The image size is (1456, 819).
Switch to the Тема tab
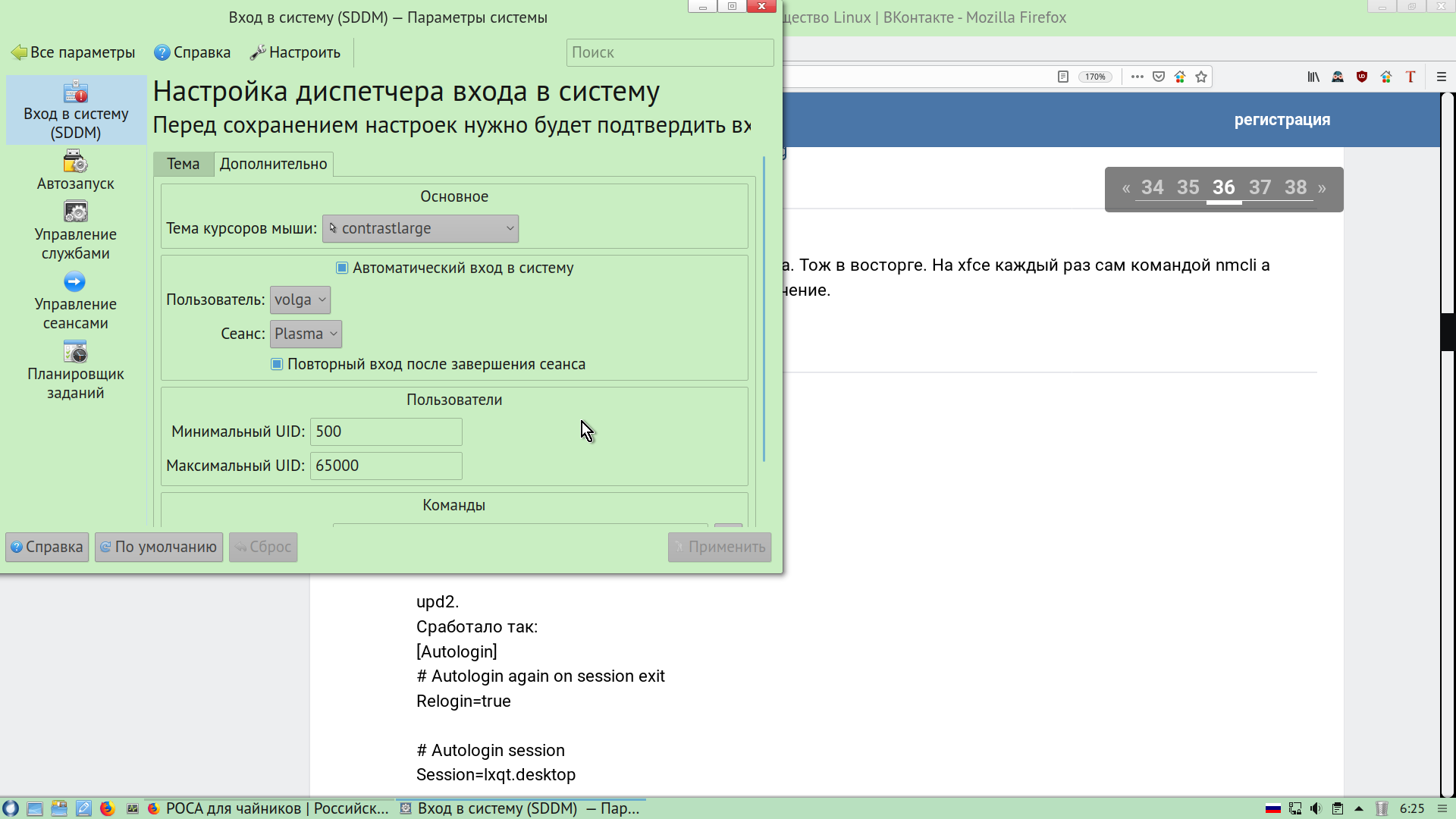click(183, 164)
